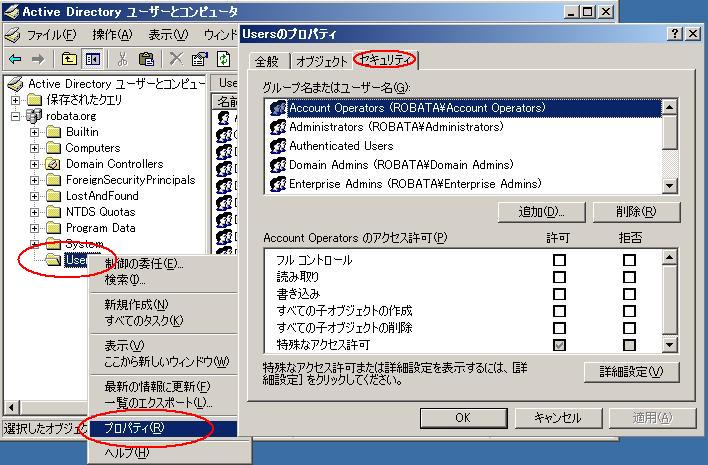This screenshot has height=465, width=708.
Task: Select Domain Admins (ROBATA¥Domain Admins) entry
Action: point(401,165)
